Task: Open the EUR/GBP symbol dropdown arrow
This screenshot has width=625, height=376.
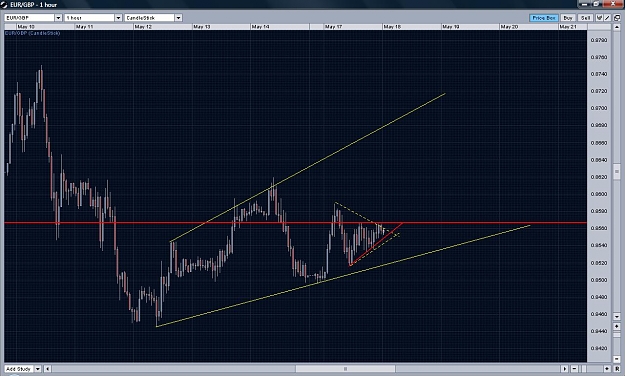Action: (x=58, y=18)
